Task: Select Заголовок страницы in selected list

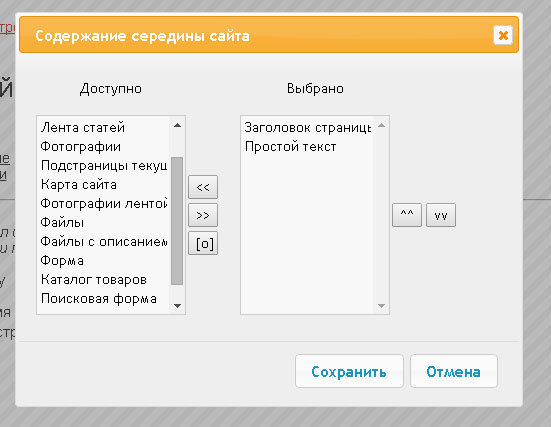Action: coord(307,127)
